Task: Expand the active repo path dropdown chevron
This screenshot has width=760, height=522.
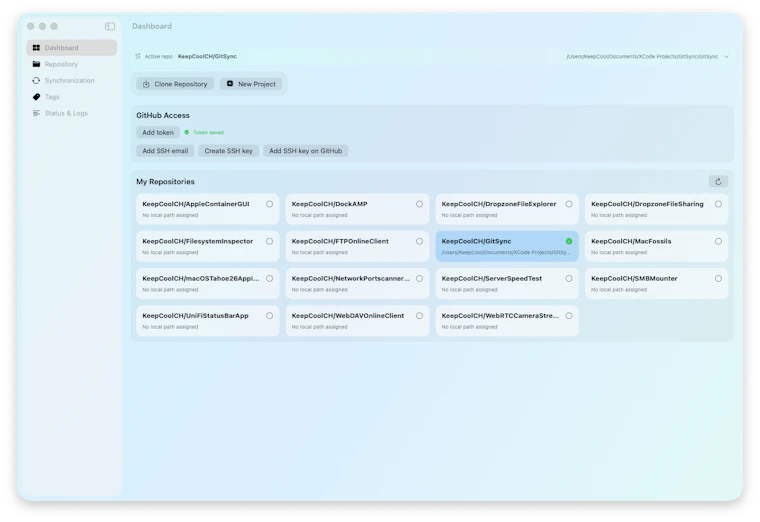Action: 726,57
